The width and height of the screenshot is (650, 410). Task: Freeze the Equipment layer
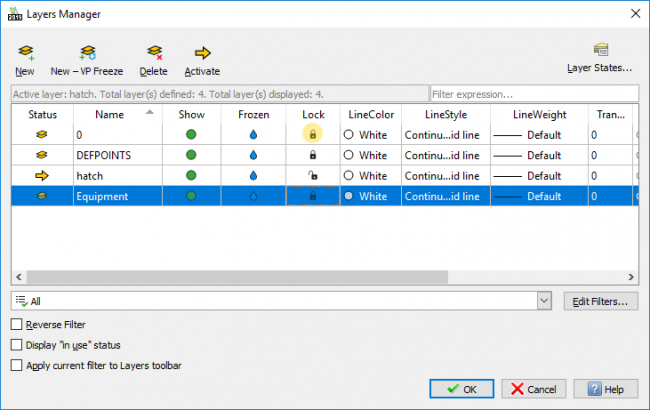253,196
